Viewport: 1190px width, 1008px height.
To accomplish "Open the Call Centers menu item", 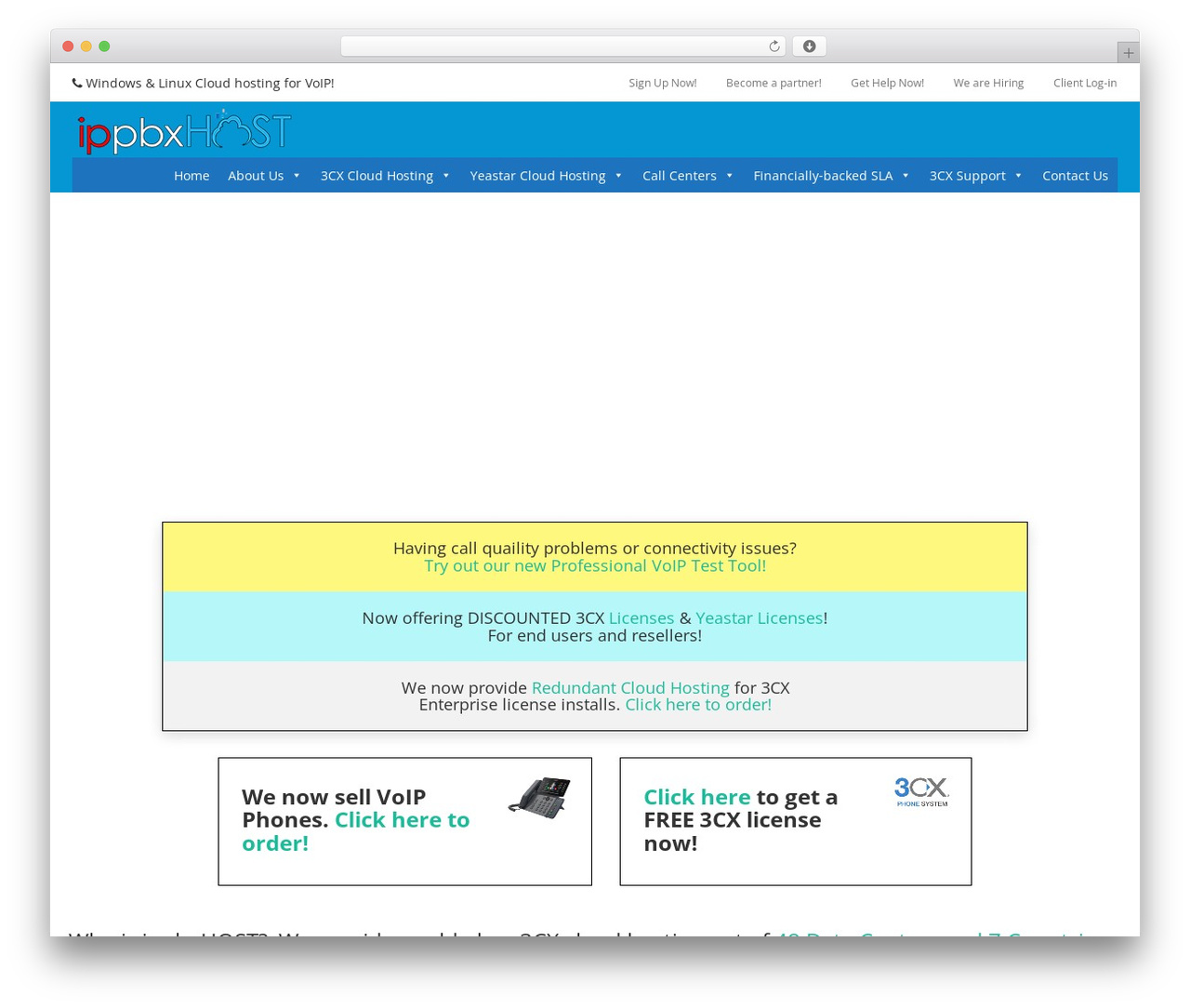I will coord(680,176).
